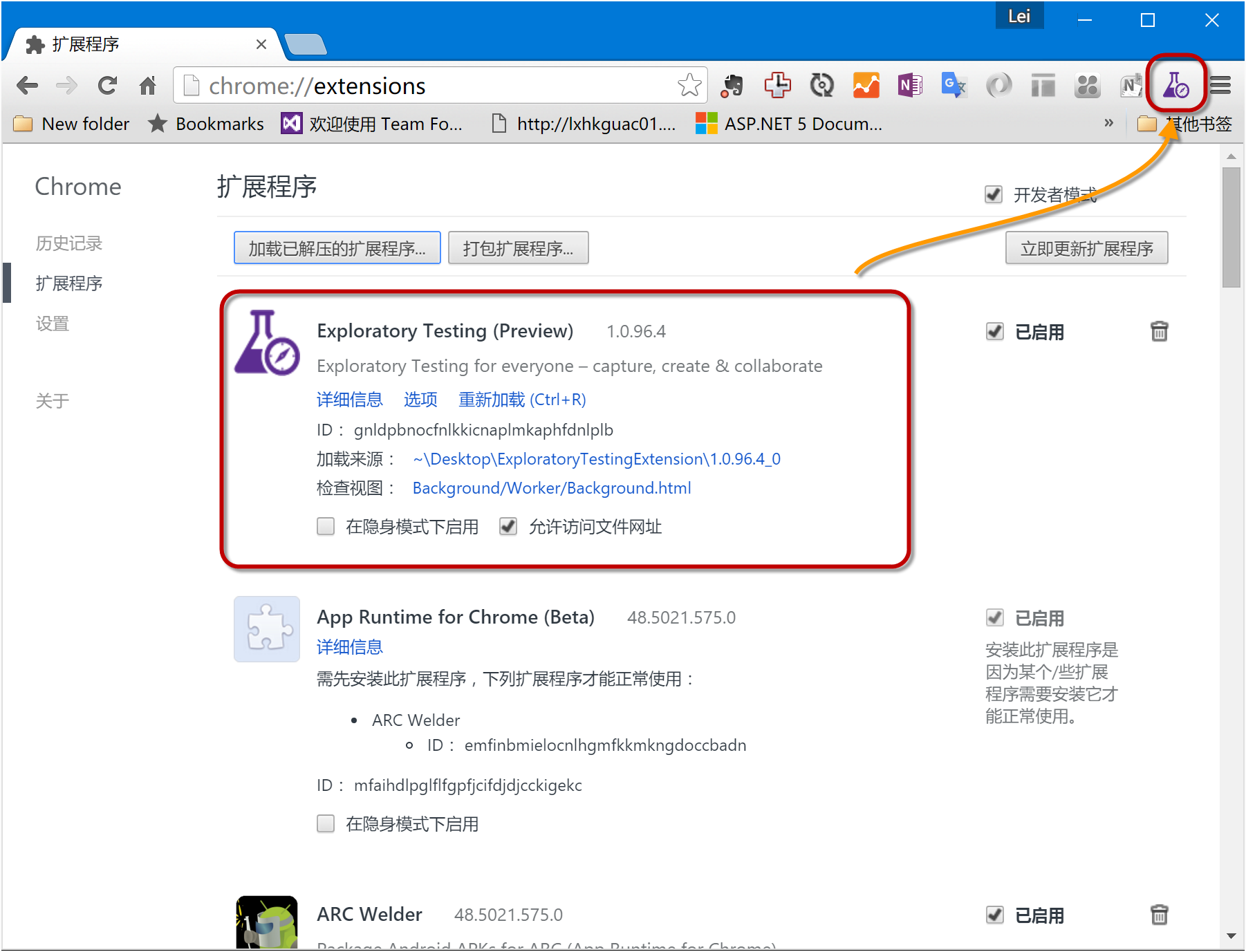Enable Exploratory Testing in incognito mode checkbox

coord(326,526)
